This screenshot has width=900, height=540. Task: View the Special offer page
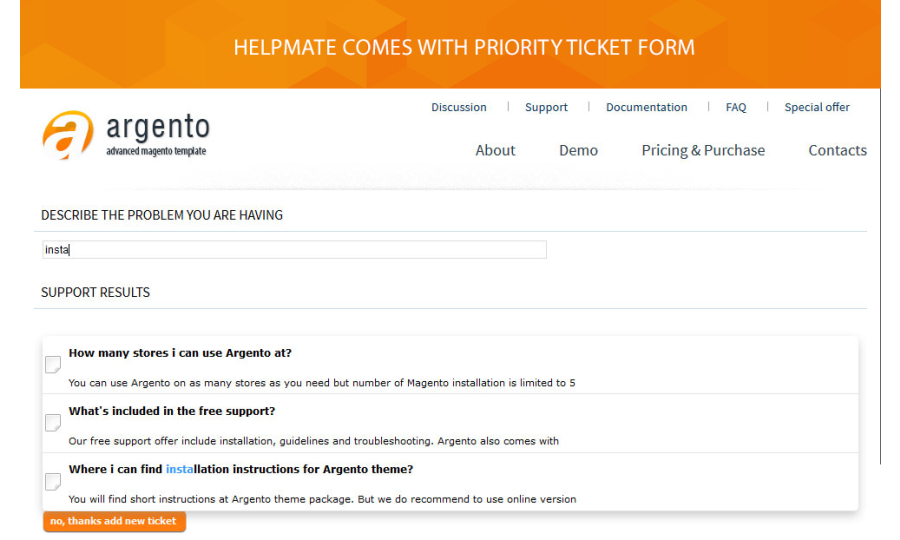[x=817, y=107]
